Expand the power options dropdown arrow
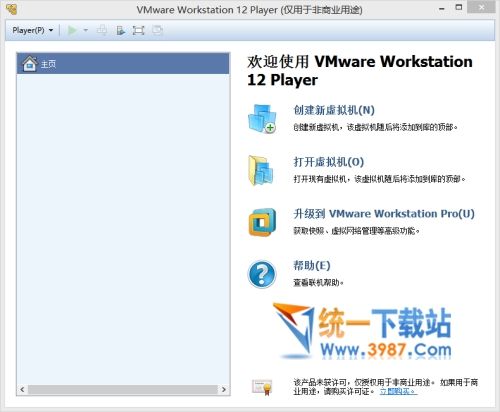The height and width of the screenshot is (412, 500). pyautogui.click(x=86, y=30)
